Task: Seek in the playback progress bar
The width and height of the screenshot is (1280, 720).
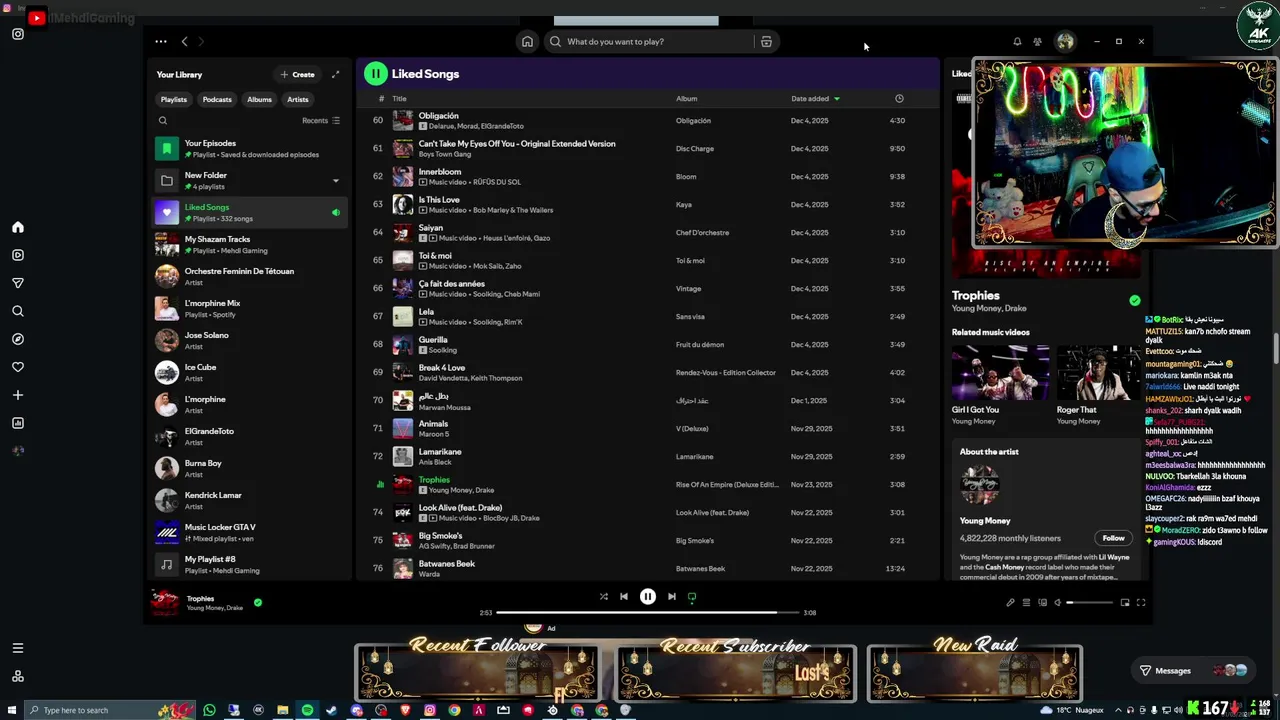Action: [x=648, y=612]
